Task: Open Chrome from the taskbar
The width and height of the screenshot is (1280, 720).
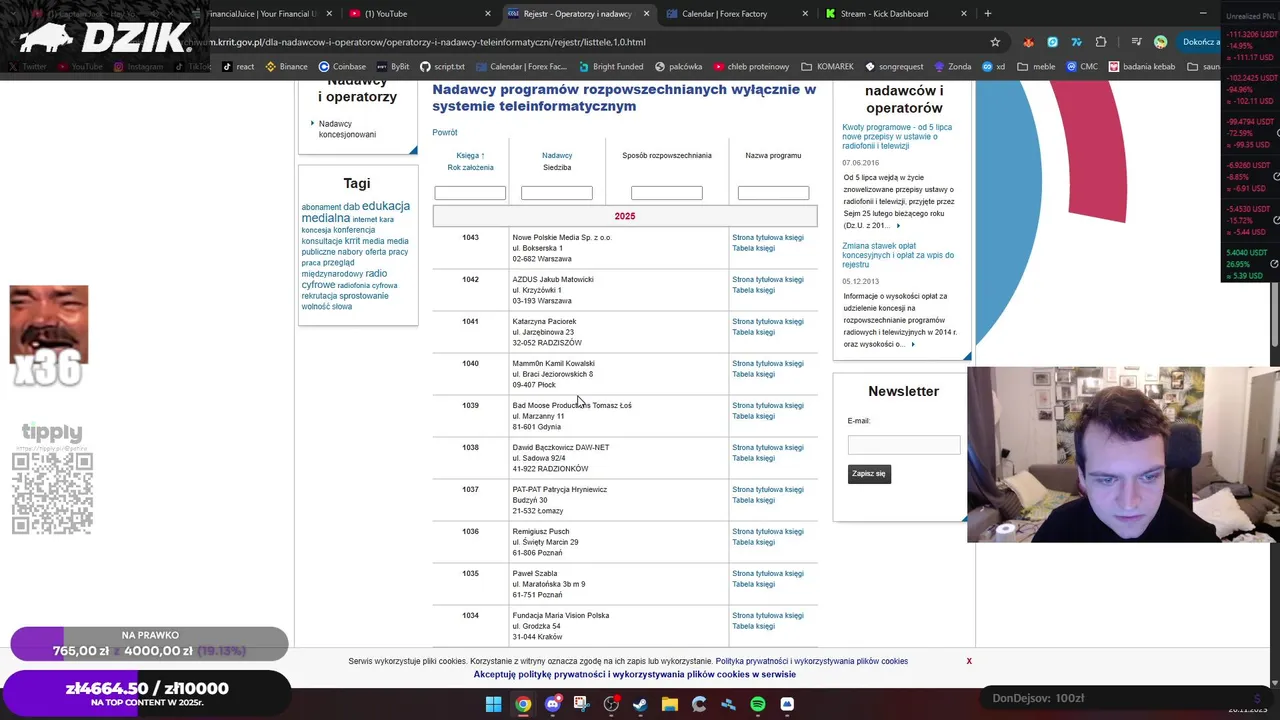Action: 523,704
